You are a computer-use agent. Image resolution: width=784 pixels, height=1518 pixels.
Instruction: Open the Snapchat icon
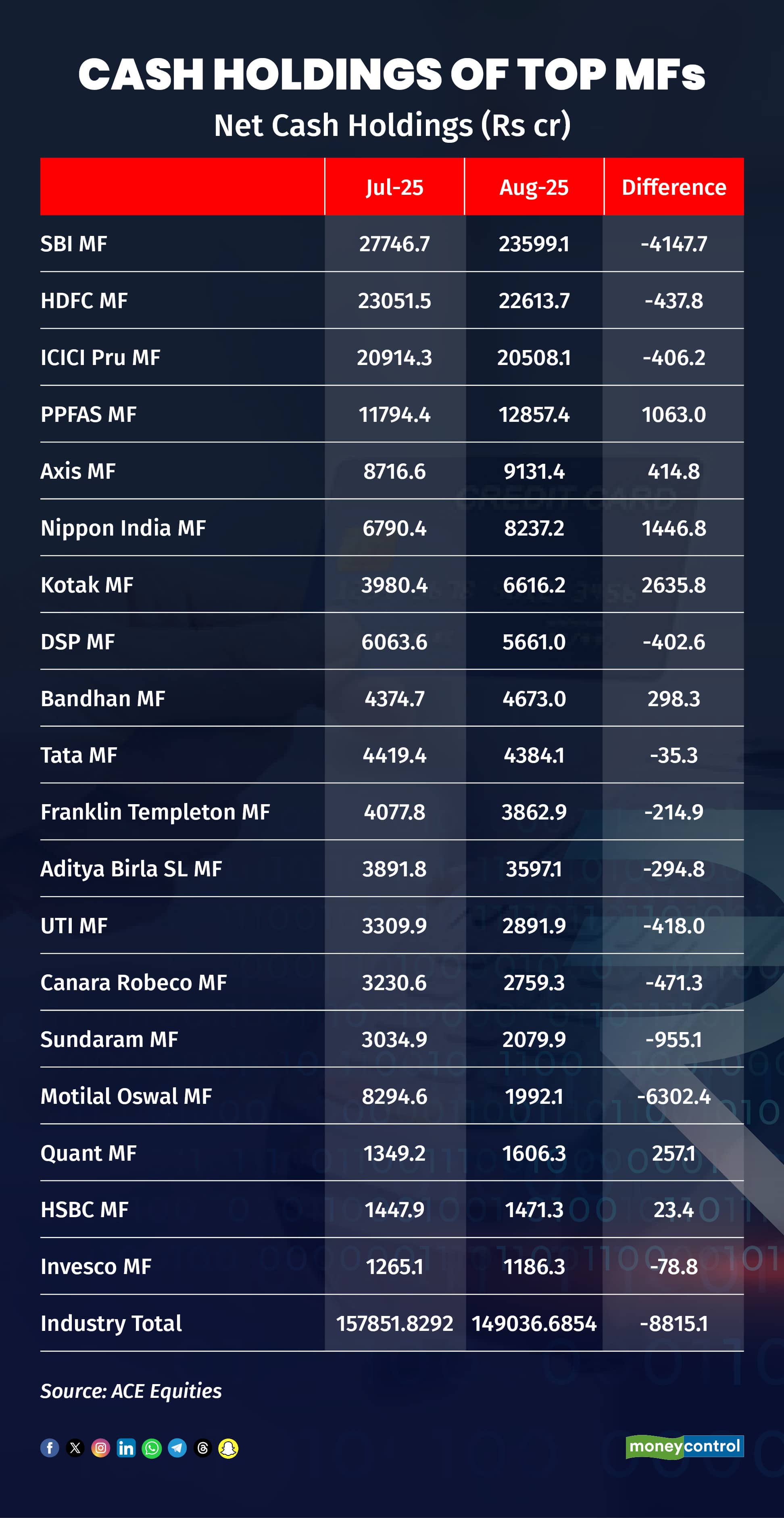click(228, 1448)
